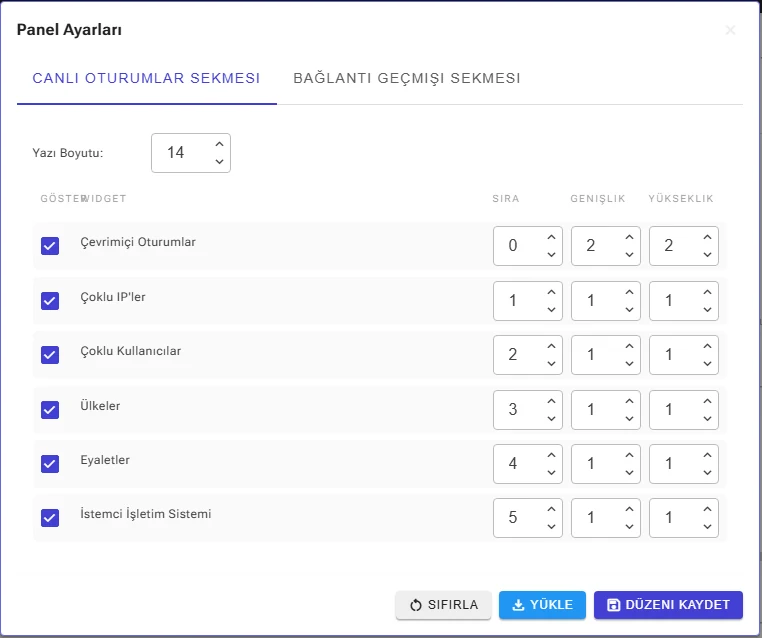Uncheck Çevrimiçi Oturumlar widget checkbox
This screenshot has height=638, width=762.
coord(50,246)
